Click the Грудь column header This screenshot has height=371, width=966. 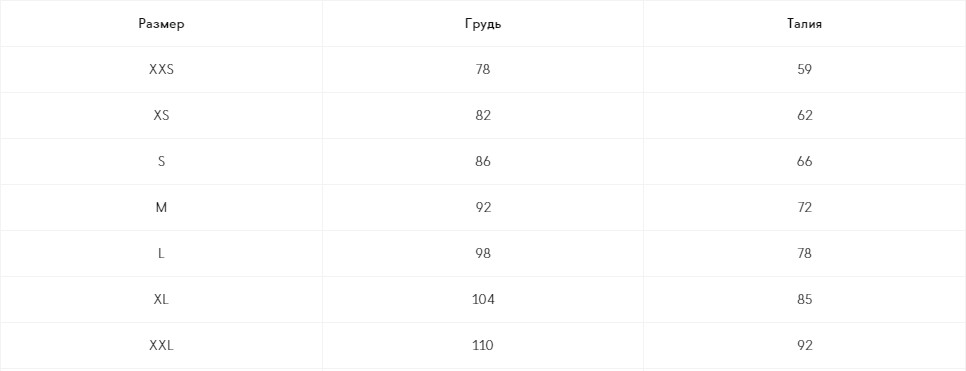point(483,24)
